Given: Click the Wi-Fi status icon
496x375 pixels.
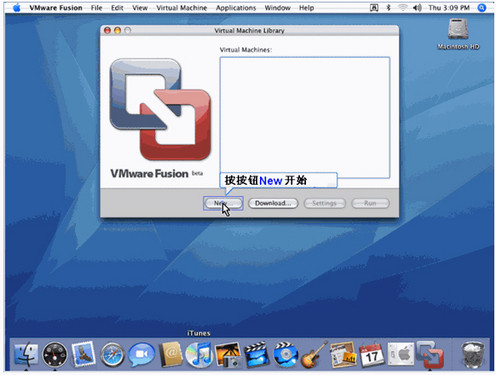Looking at the screenshot, I should coord(403,8).
